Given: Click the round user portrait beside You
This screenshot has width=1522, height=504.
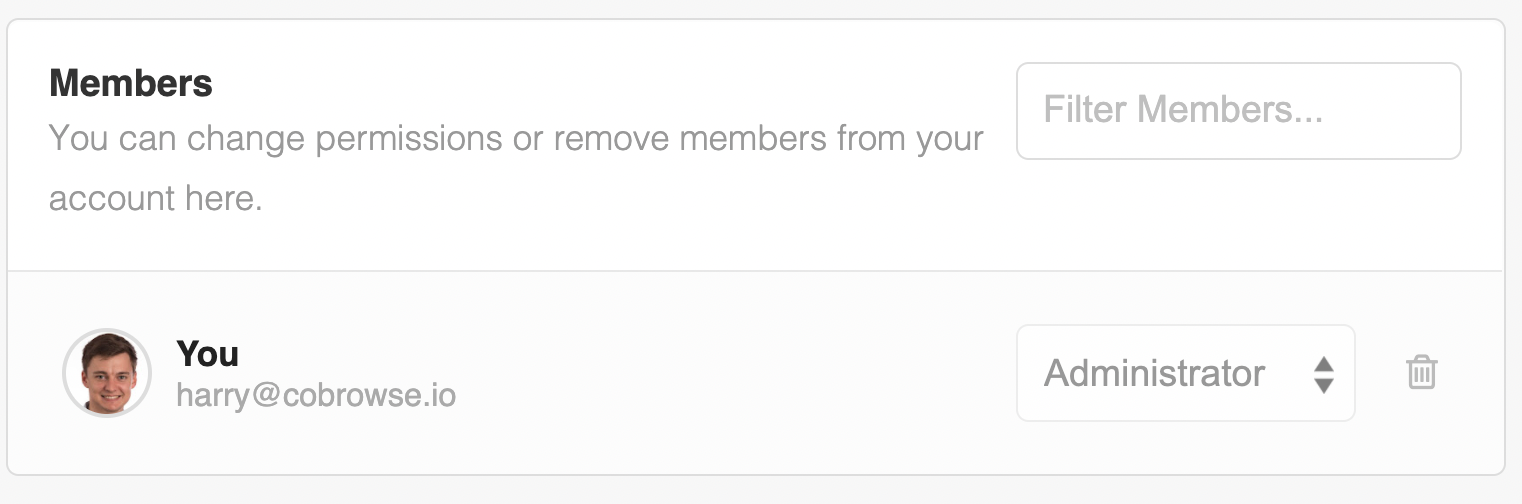Looking at the screenshot, I should click(107, 373).
